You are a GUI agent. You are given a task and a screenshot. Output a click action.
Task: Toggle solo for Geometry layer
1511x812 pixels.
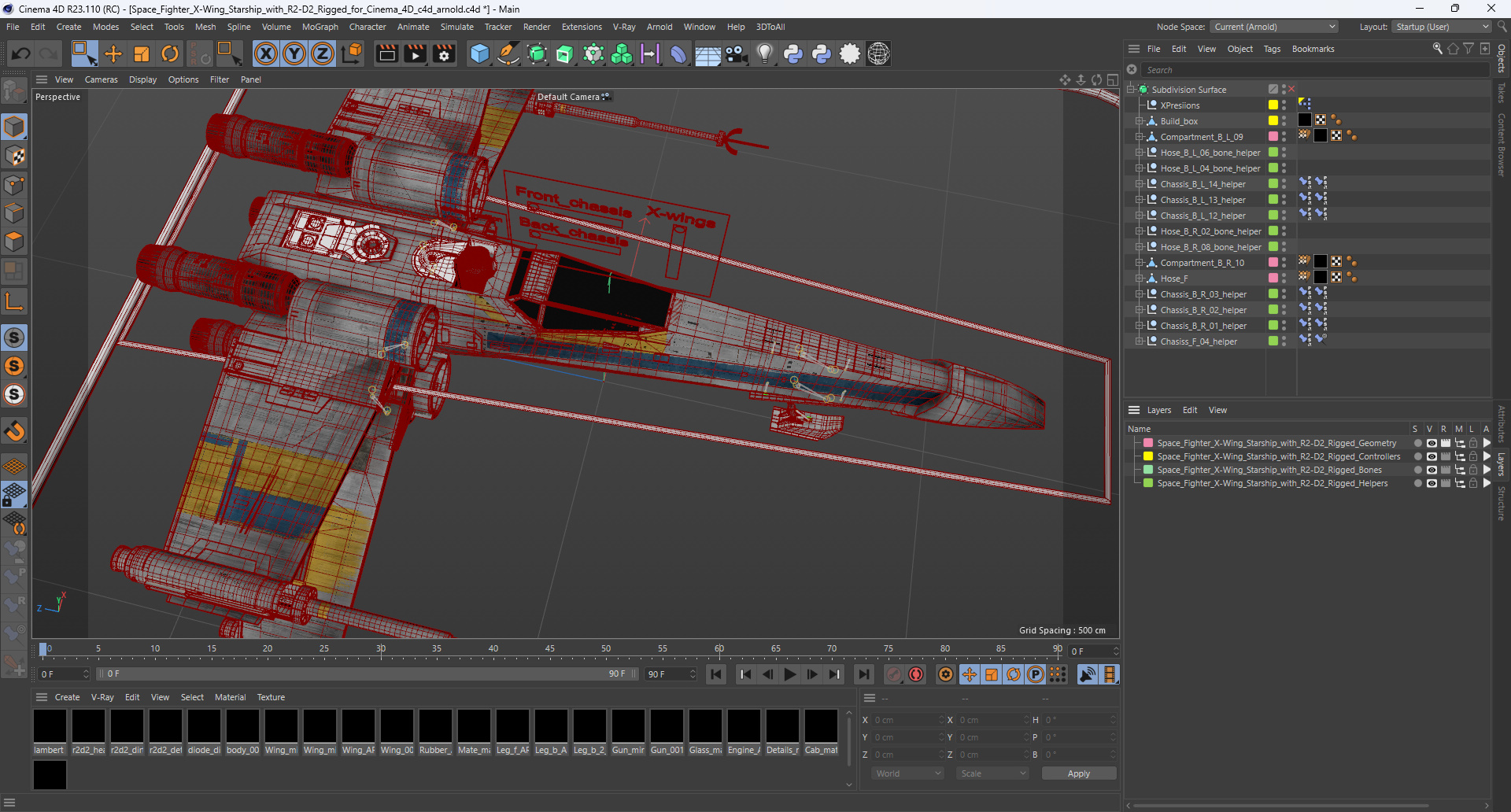(x=1417, y=443)
